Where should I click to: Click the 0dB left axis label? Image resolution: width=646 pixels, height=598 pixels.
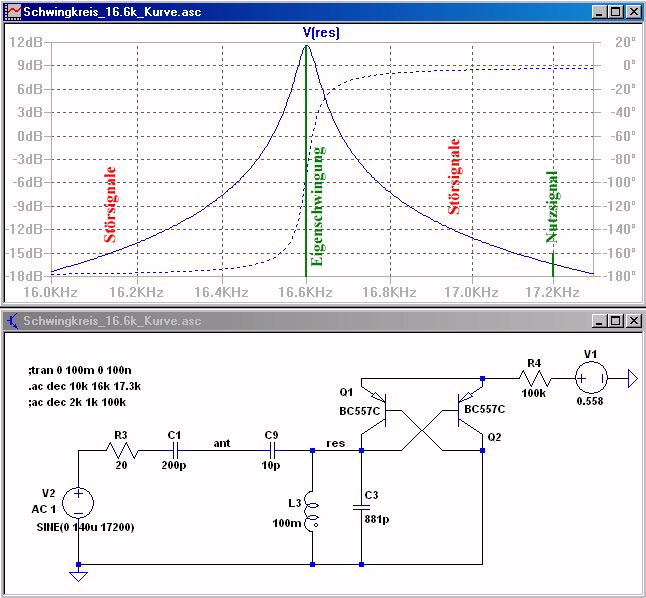[x=30, y=136]
